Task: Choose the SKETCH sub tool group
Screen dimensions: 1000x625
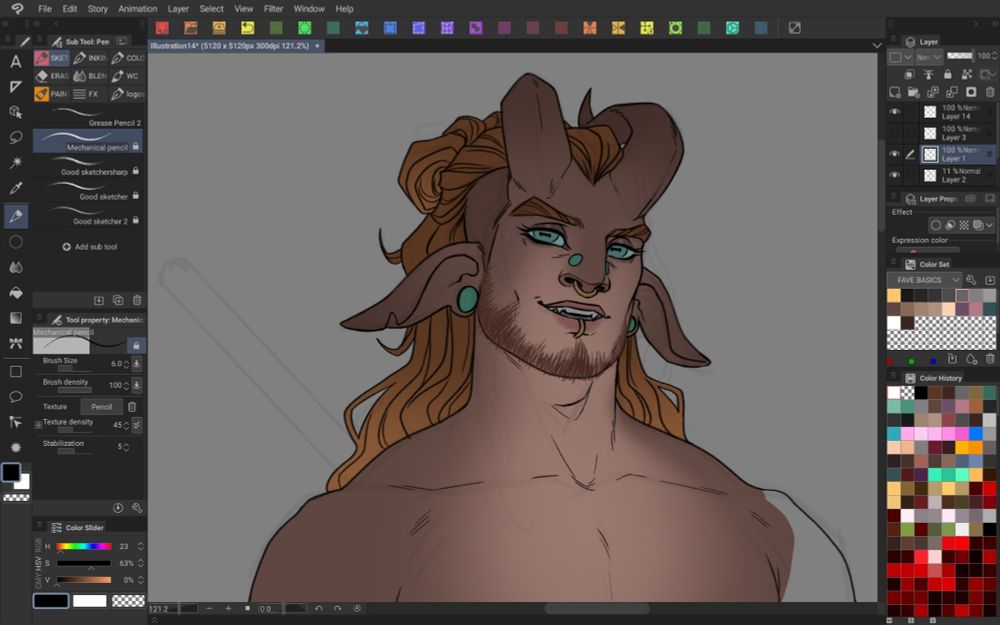Action: (x=51, y=58)
